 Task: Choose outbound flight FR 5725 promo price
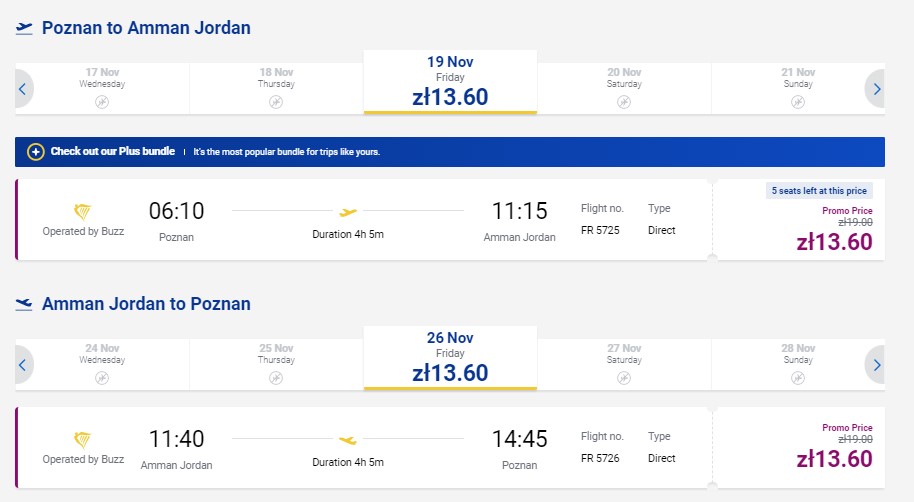coord(834,241)
